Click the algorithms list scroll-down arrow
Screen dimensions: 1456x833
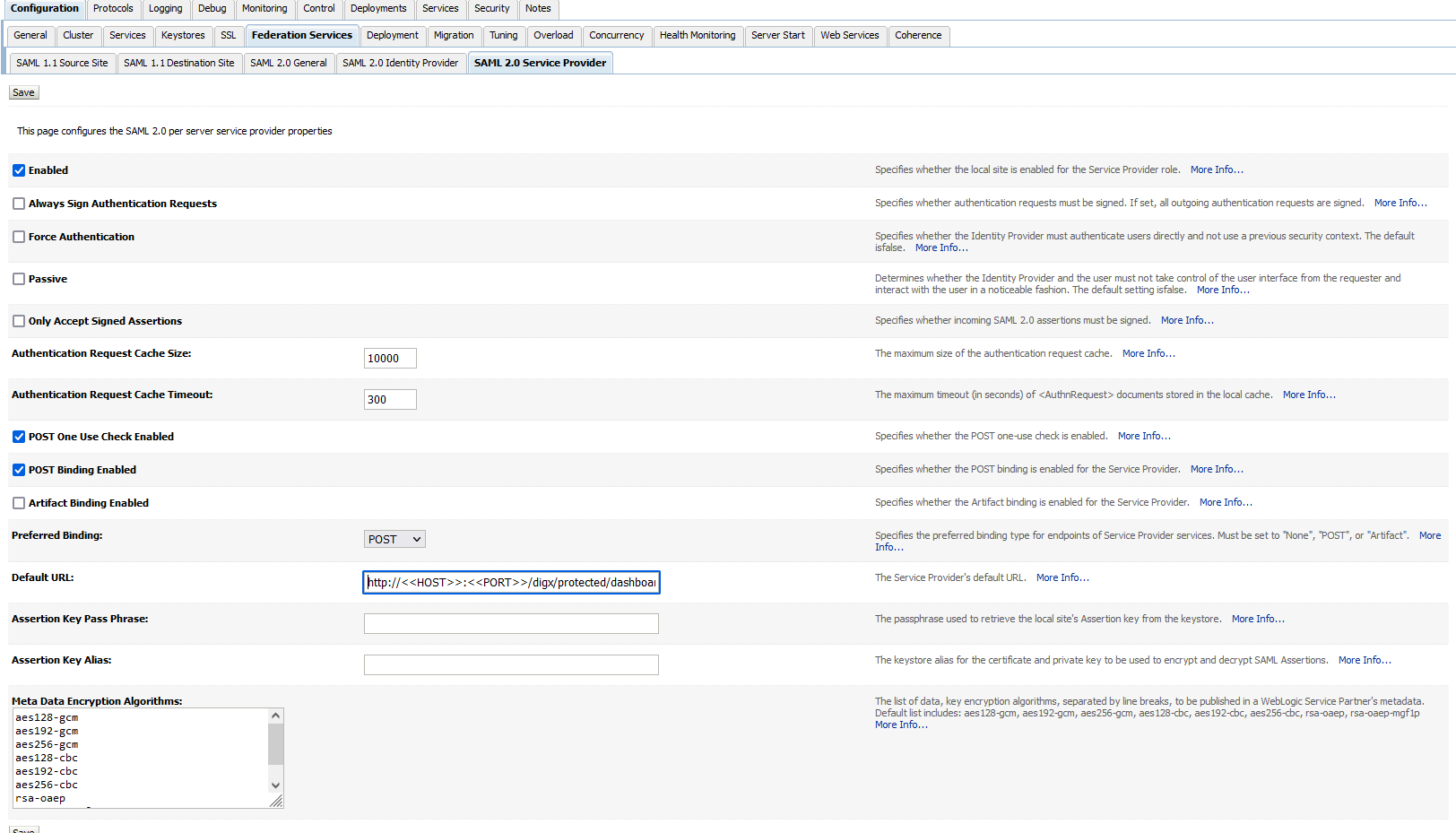(276, 785)
